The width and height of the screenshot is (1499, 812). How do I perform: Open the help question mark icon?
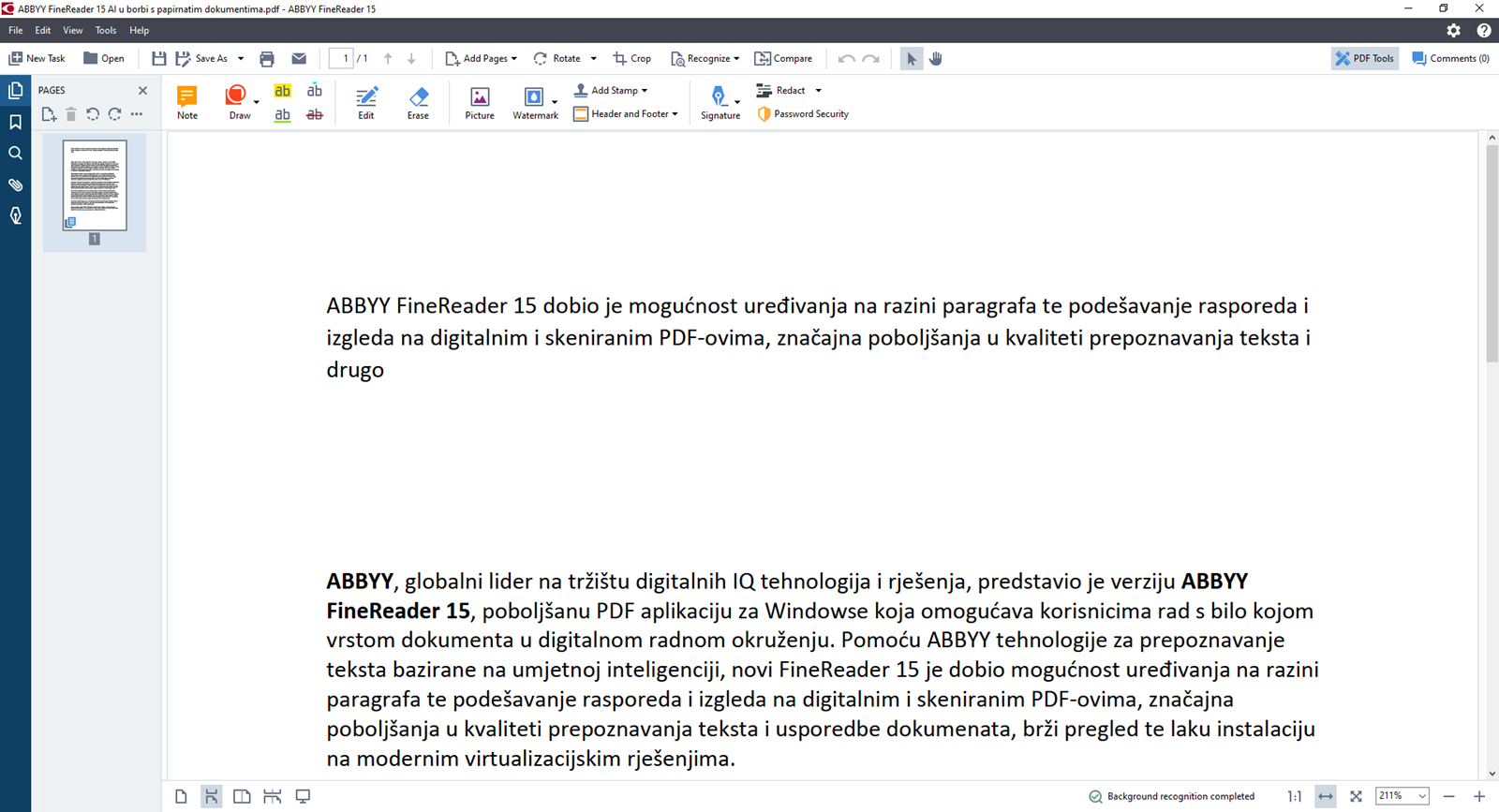[1484, 30]
